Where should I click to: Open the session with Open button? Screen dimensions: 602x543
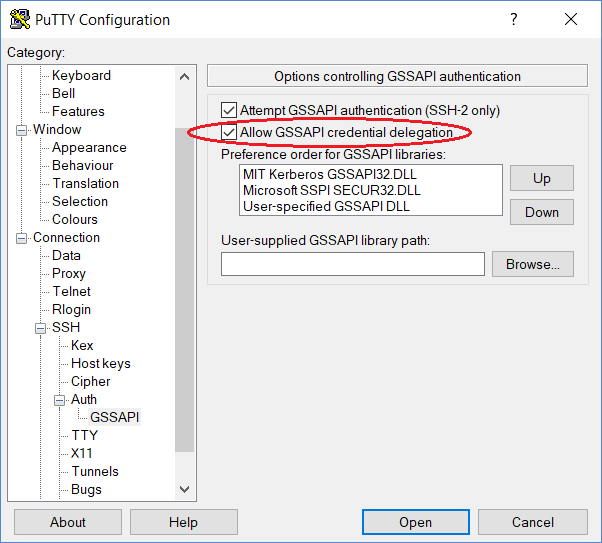[415, 522]
